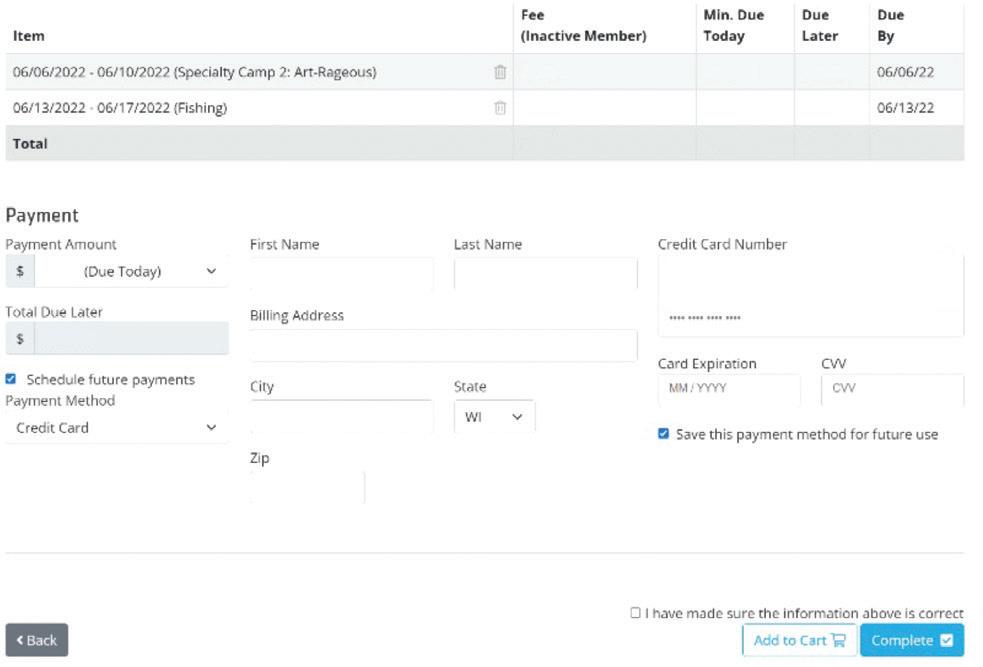Screen dimensions: 983x667
Task: Focus the First Name field
Action: click(x=341, y=274)
